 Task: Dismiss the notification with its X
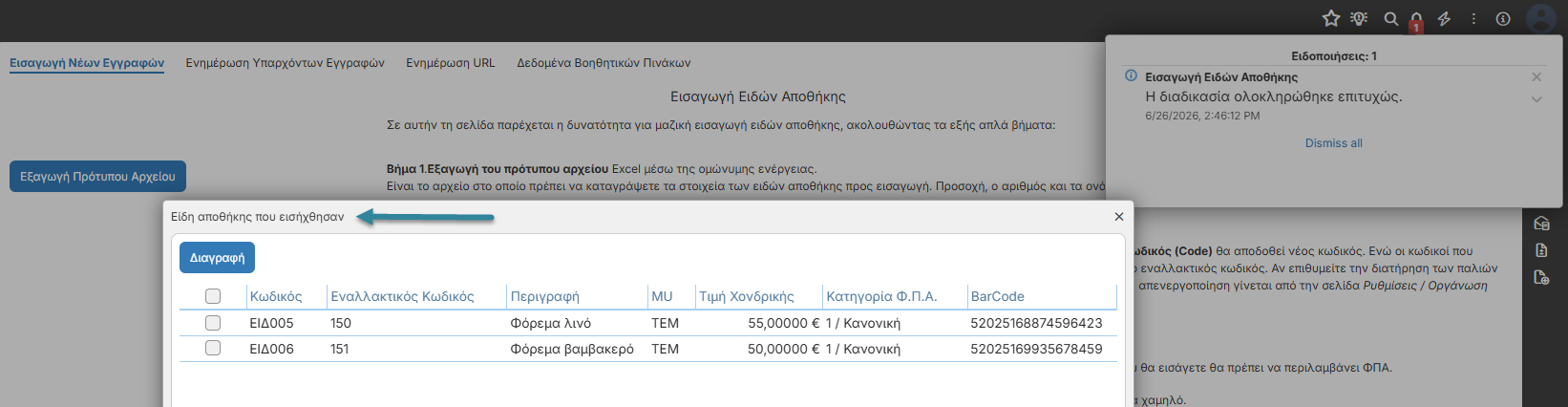click(1536, 76)
